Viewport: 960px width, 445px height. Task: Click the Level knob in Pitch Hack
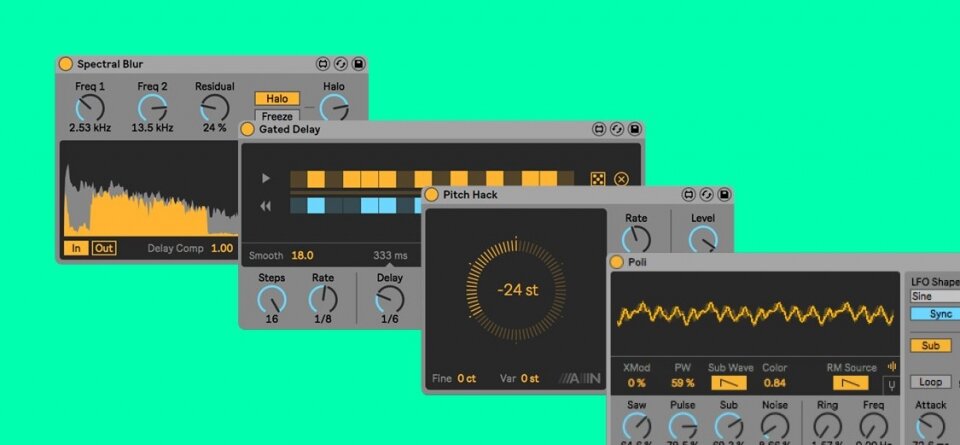click(703, 239)
